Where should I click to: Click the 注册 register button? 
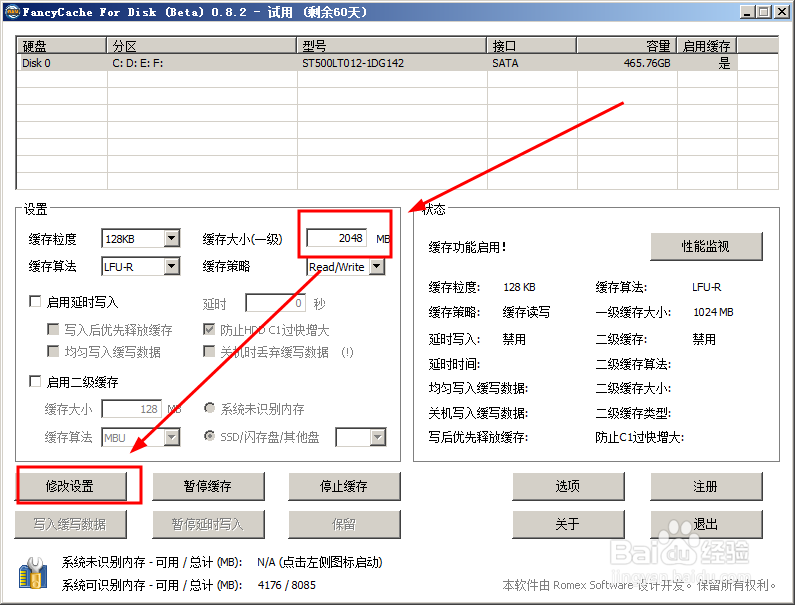[706, 486]
